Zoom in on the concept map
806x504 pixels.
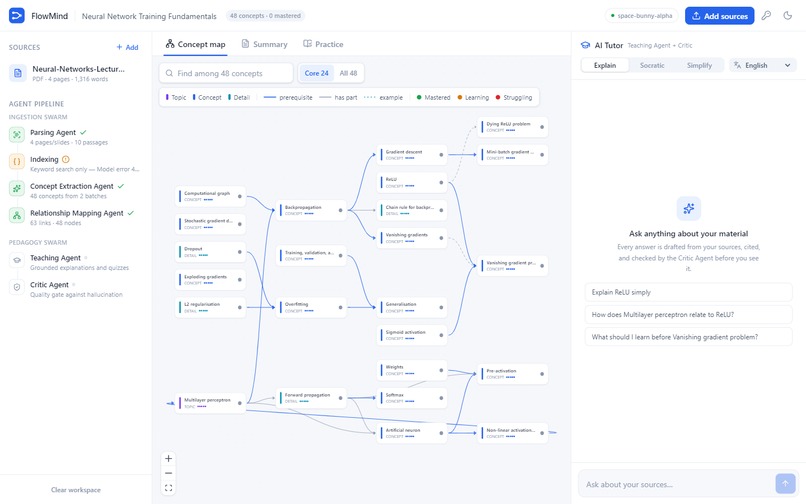168,458
